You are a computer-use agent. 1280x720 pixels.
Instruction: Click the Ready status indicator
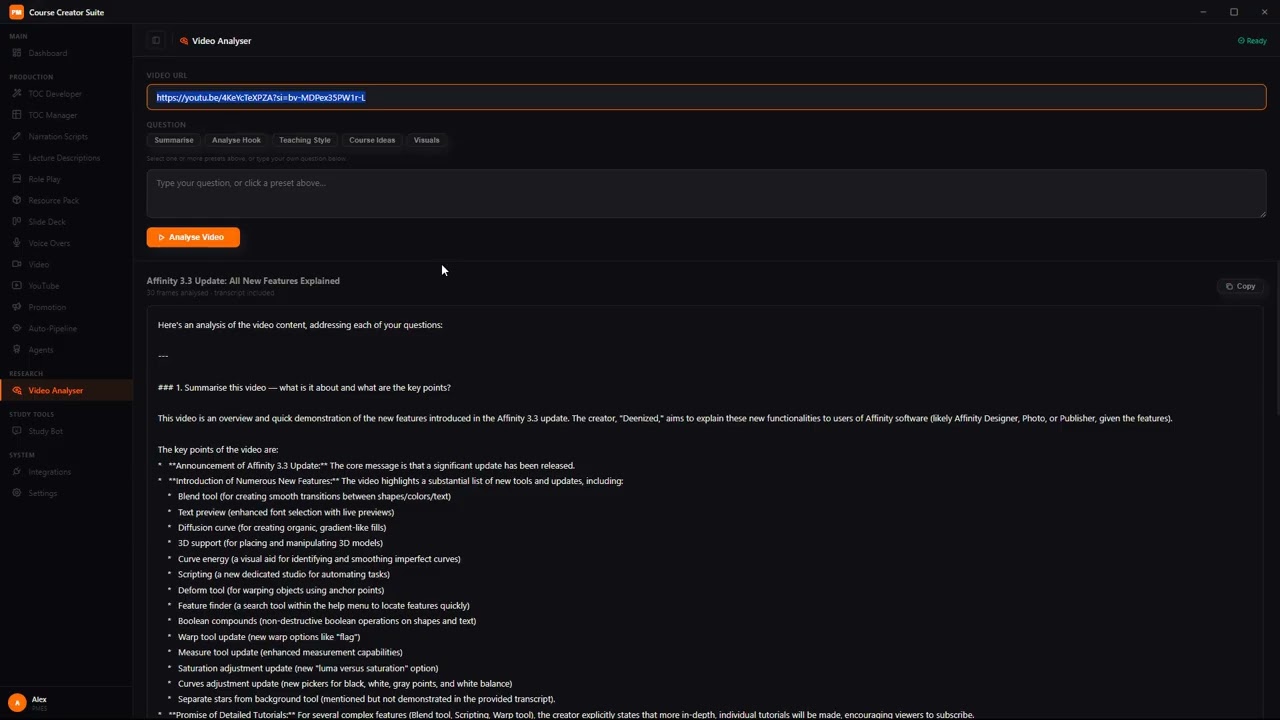(1252, 41)
